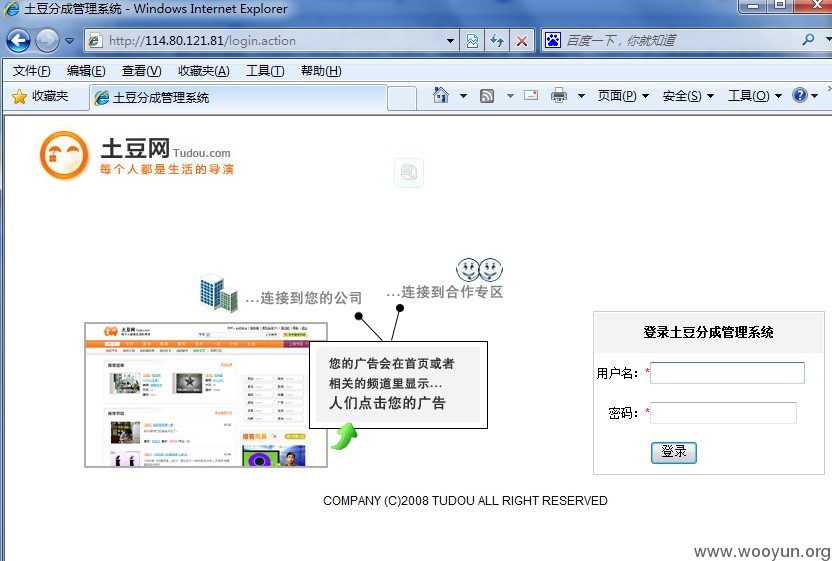Click the Compatibility View icon
Viewport: 832px width, 561px height.
coord(472,40)
